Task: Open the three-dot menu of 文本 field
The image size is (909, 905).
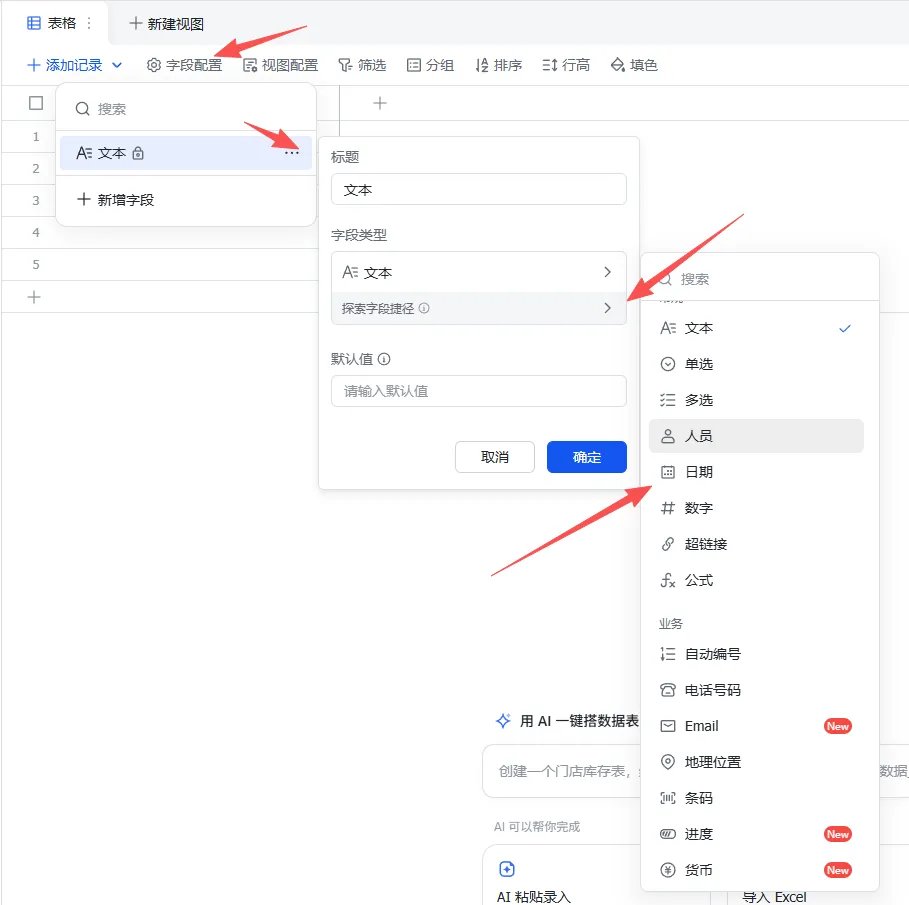Action: click(x=292, y=153)
